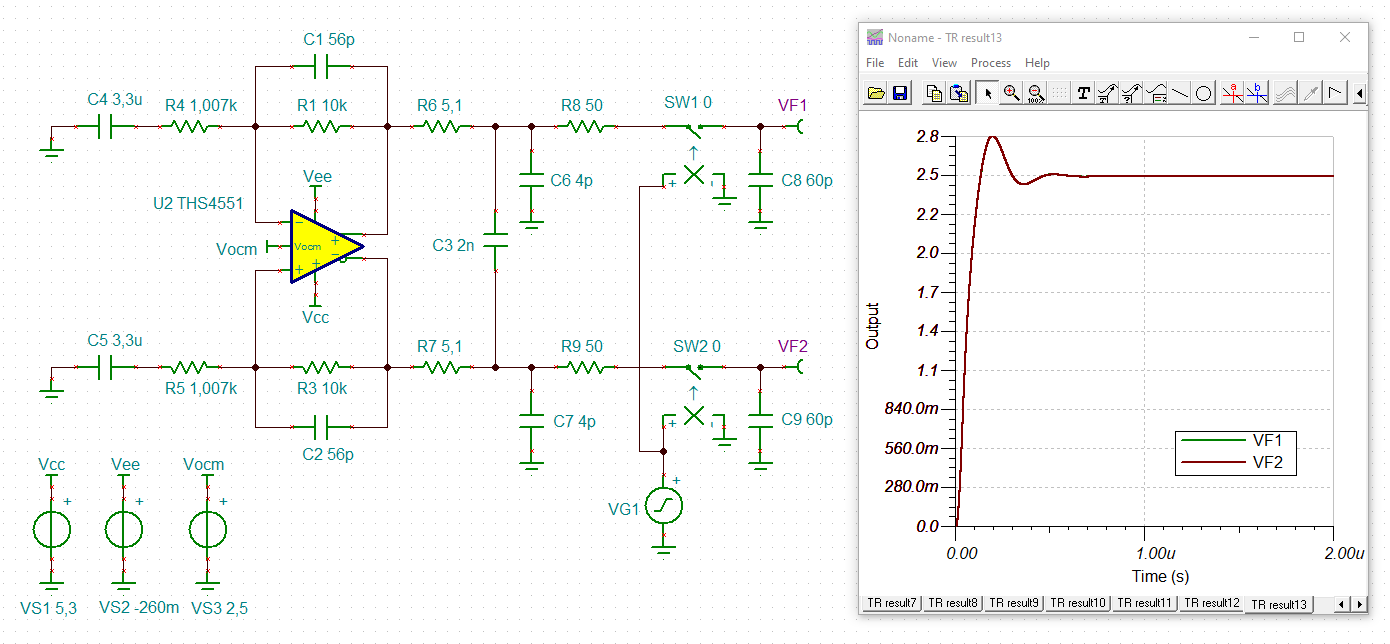Switch to the TR result9 tab
The height and width of the screenshot is (644, 1390).
[1015, 603]
